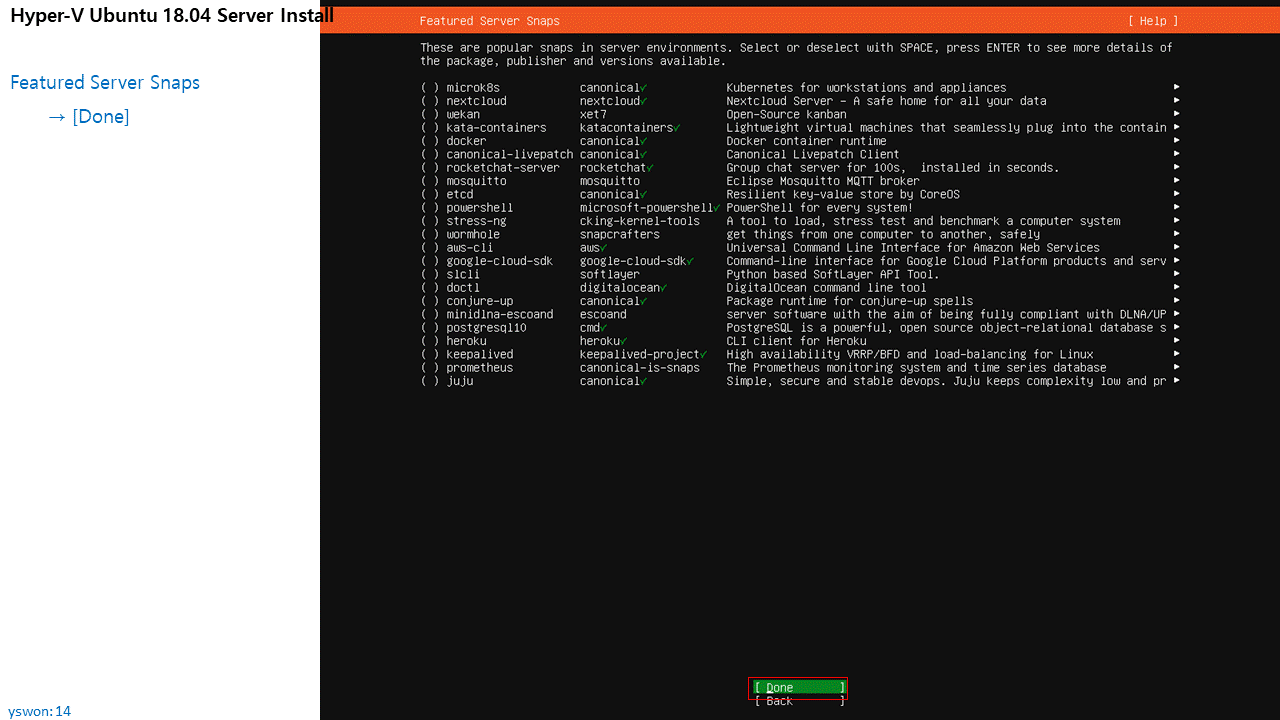Click the Featured Server Snaps header title
This screenshot has width=1280, height=720.
click(490, 21)
